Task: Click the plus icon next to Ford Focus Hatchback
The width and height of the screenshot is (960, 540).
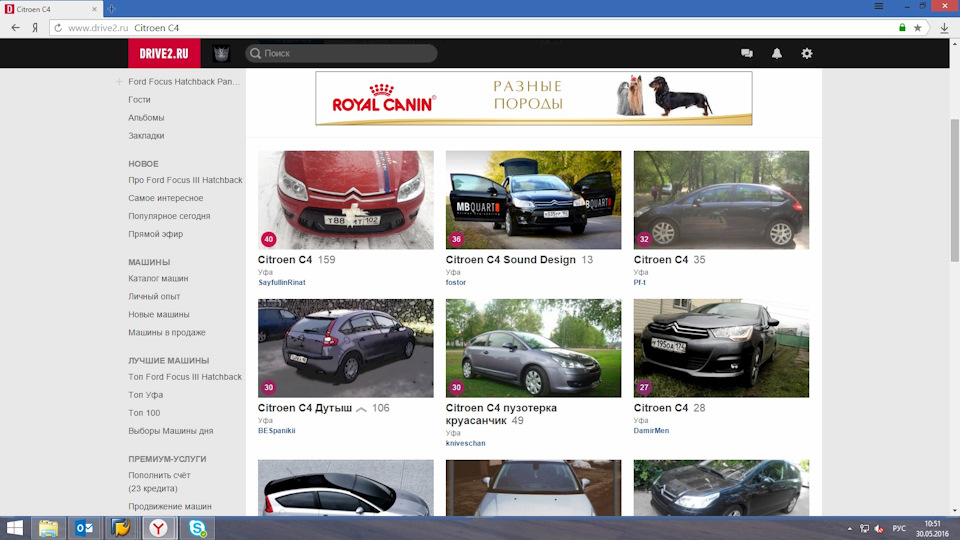Action: tap(119, 81)
